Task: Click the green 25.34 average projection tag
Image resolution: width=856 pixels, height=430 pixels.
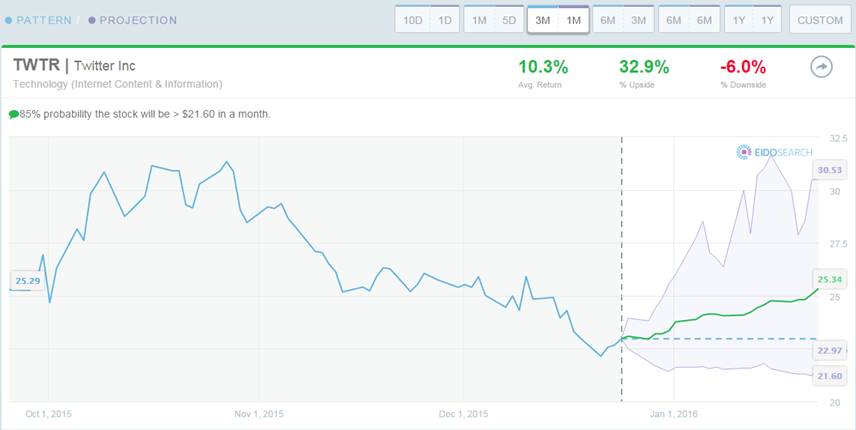Action: [x=829, y=279]
